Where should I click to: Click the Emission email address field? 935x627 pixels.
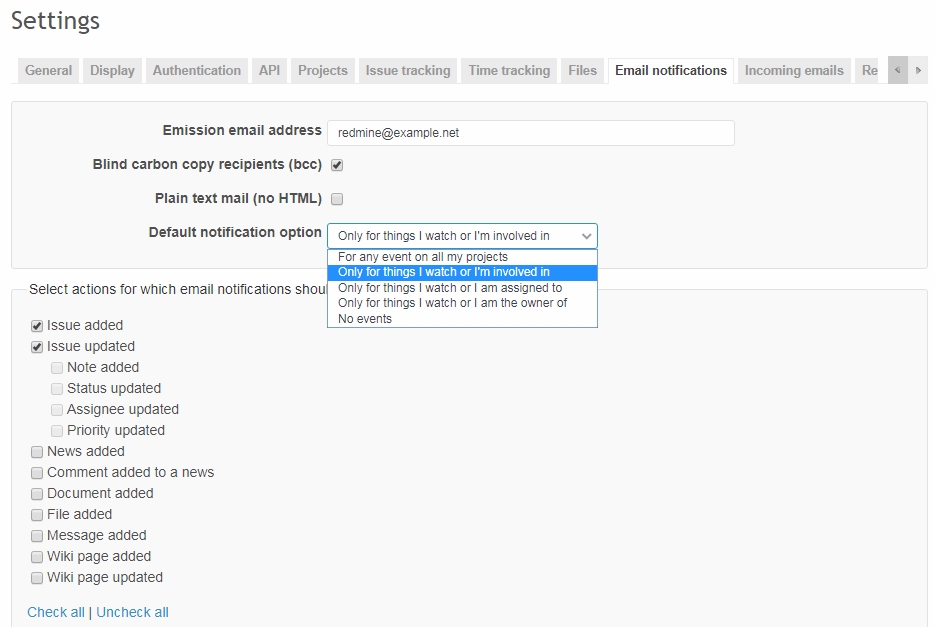point(530,132)
